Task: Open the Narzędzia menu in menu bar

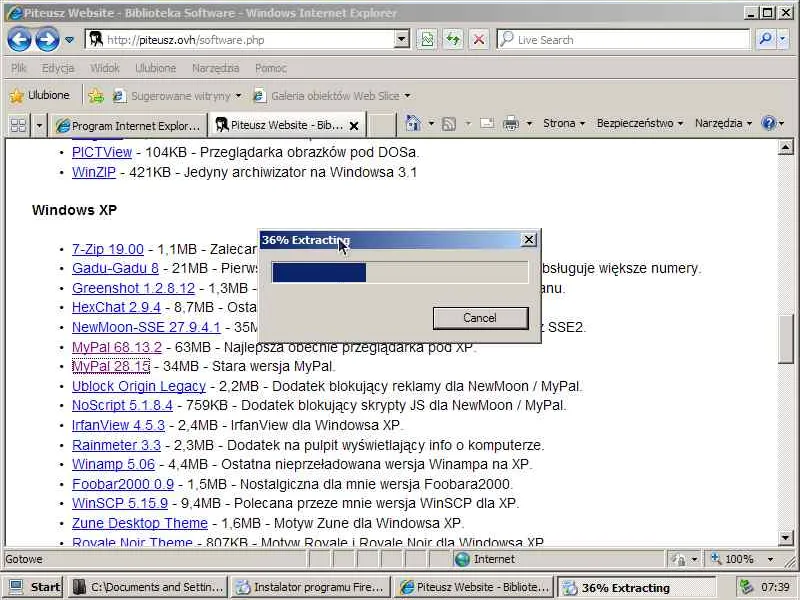Action: click(215, 68)
